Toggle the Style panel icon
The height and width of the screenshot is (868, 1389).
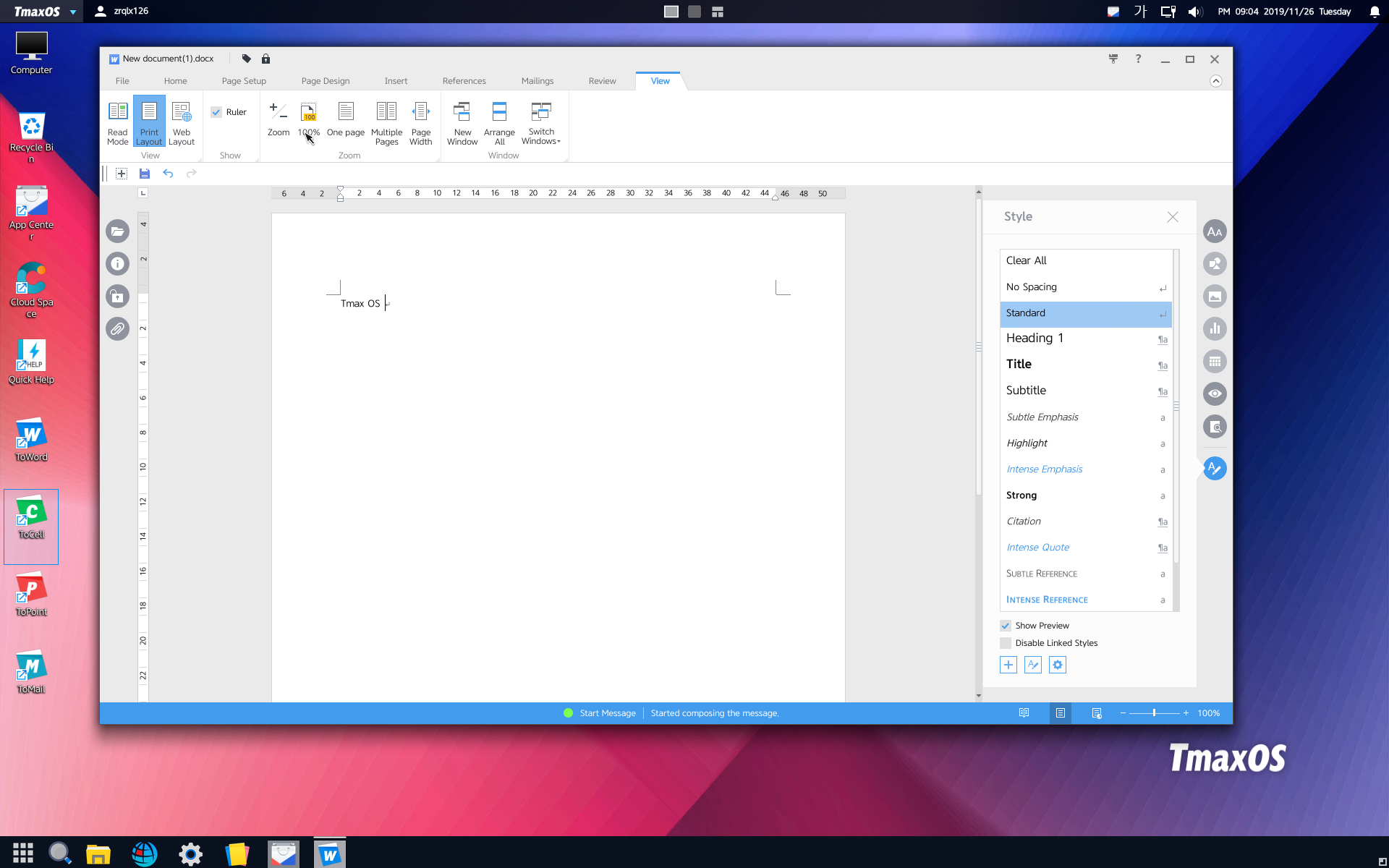(1215, 469)
